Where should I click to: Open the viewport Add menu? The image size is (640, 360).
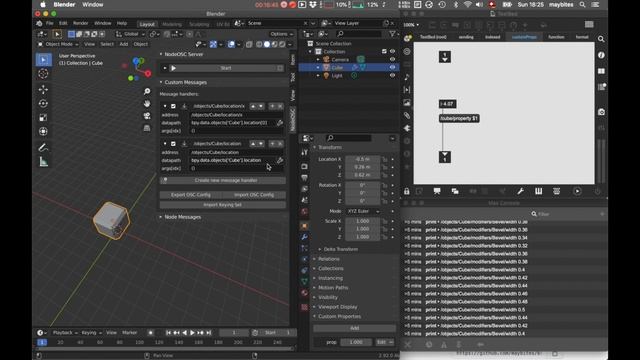[124, 44]
